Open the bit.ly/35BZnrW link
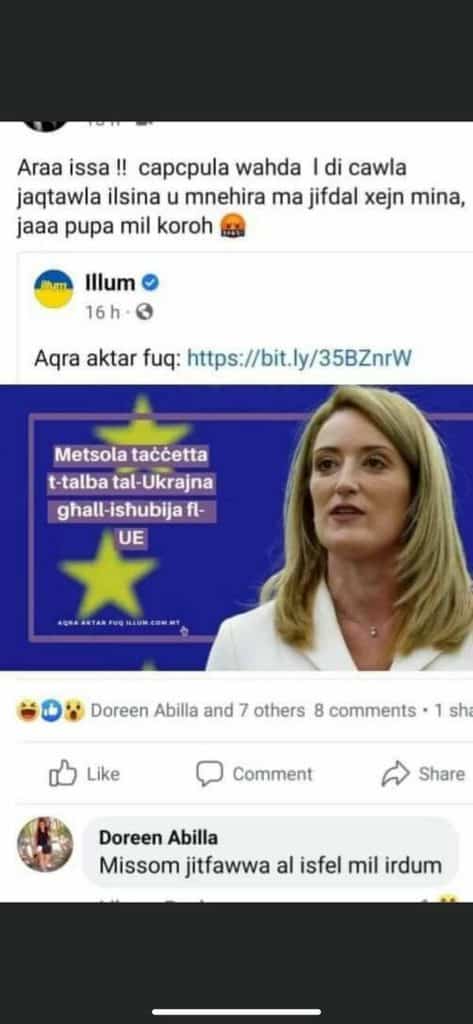This screenshot has height=1024, width=473. click(300, 358)
